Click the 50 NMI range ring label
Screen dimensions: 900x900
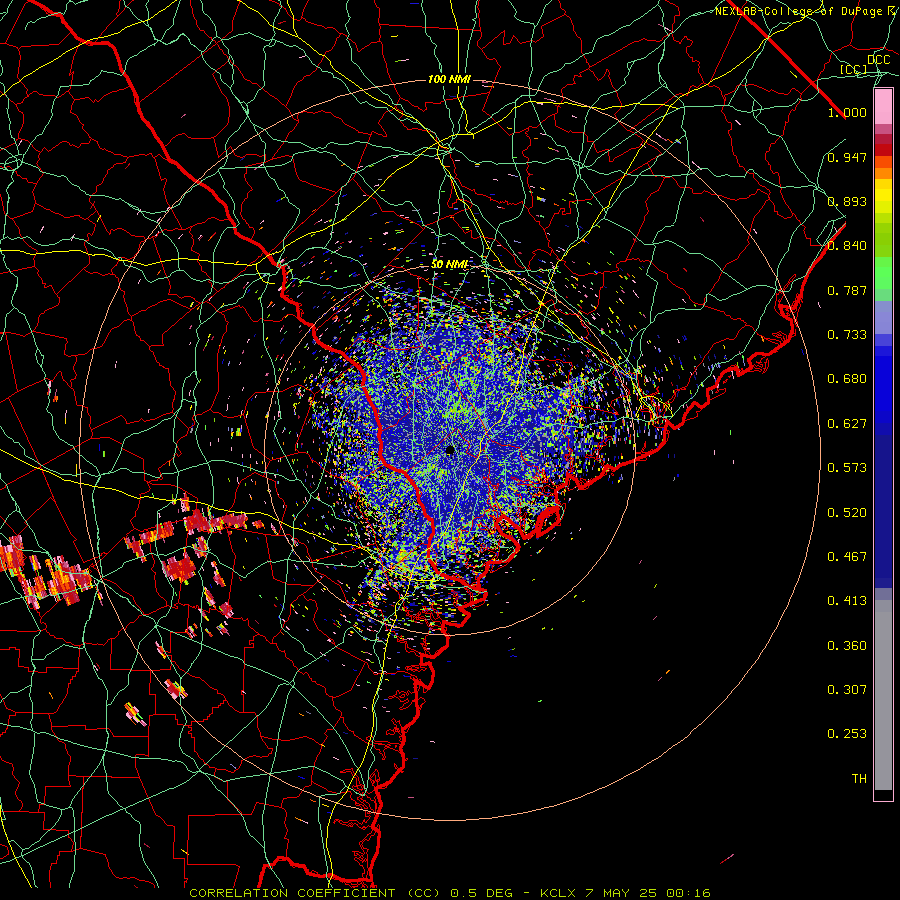coord(449,265)
